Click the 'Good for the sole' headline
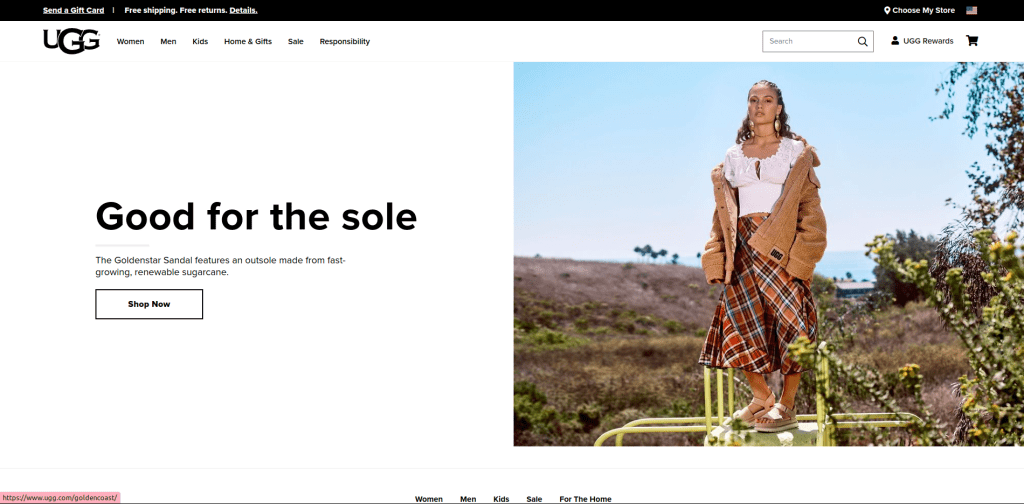 pyautogui.click(x=256, y=216)
